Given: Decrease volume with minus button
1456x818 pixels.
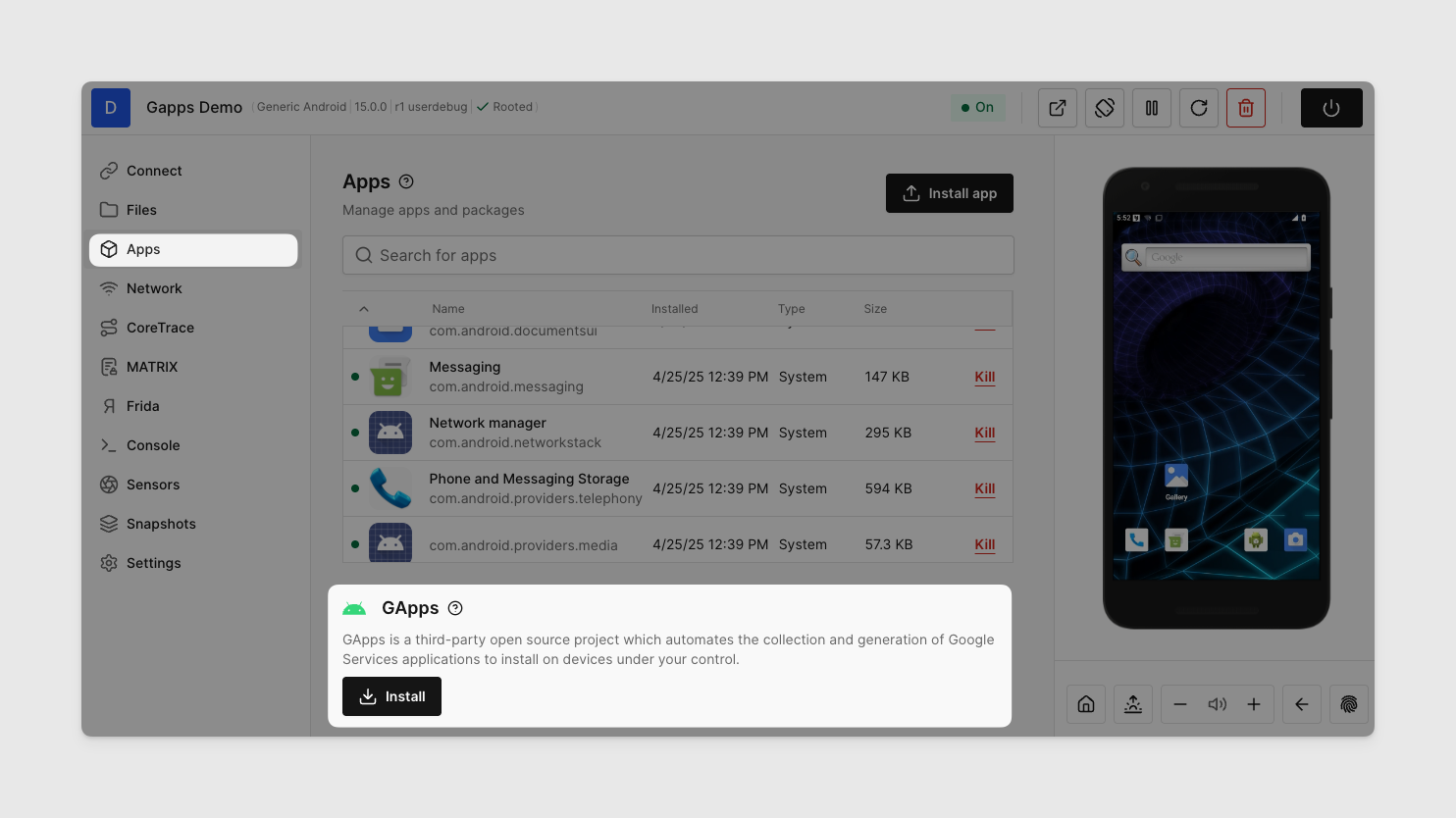Looking at the screenshot, I should click(1180, 704).
